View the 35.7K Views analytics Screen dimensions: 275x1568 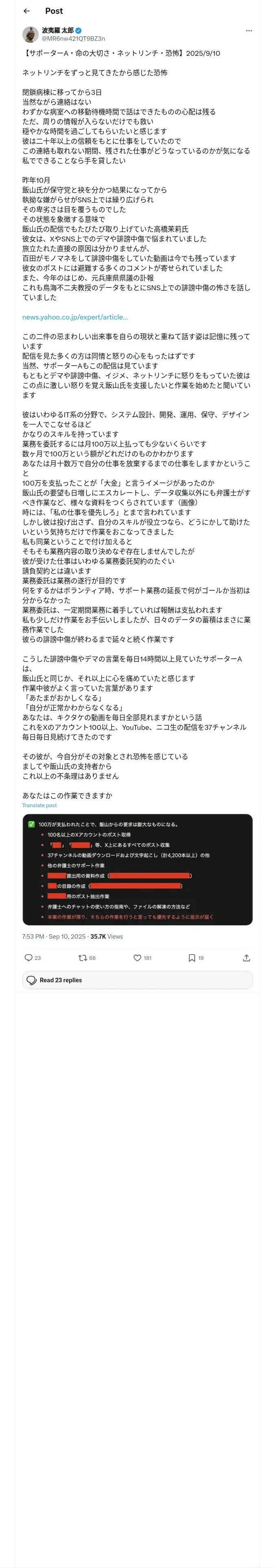tap(107, 936)
